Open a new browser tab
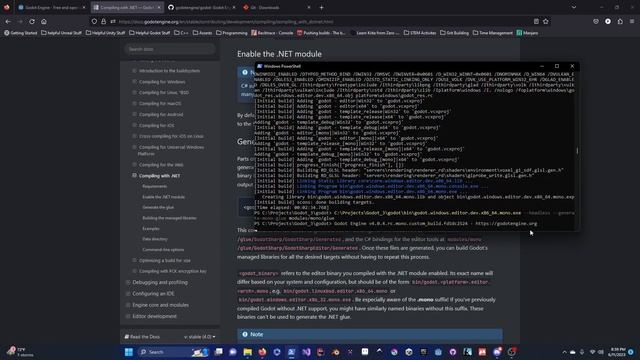 [322, 7]
